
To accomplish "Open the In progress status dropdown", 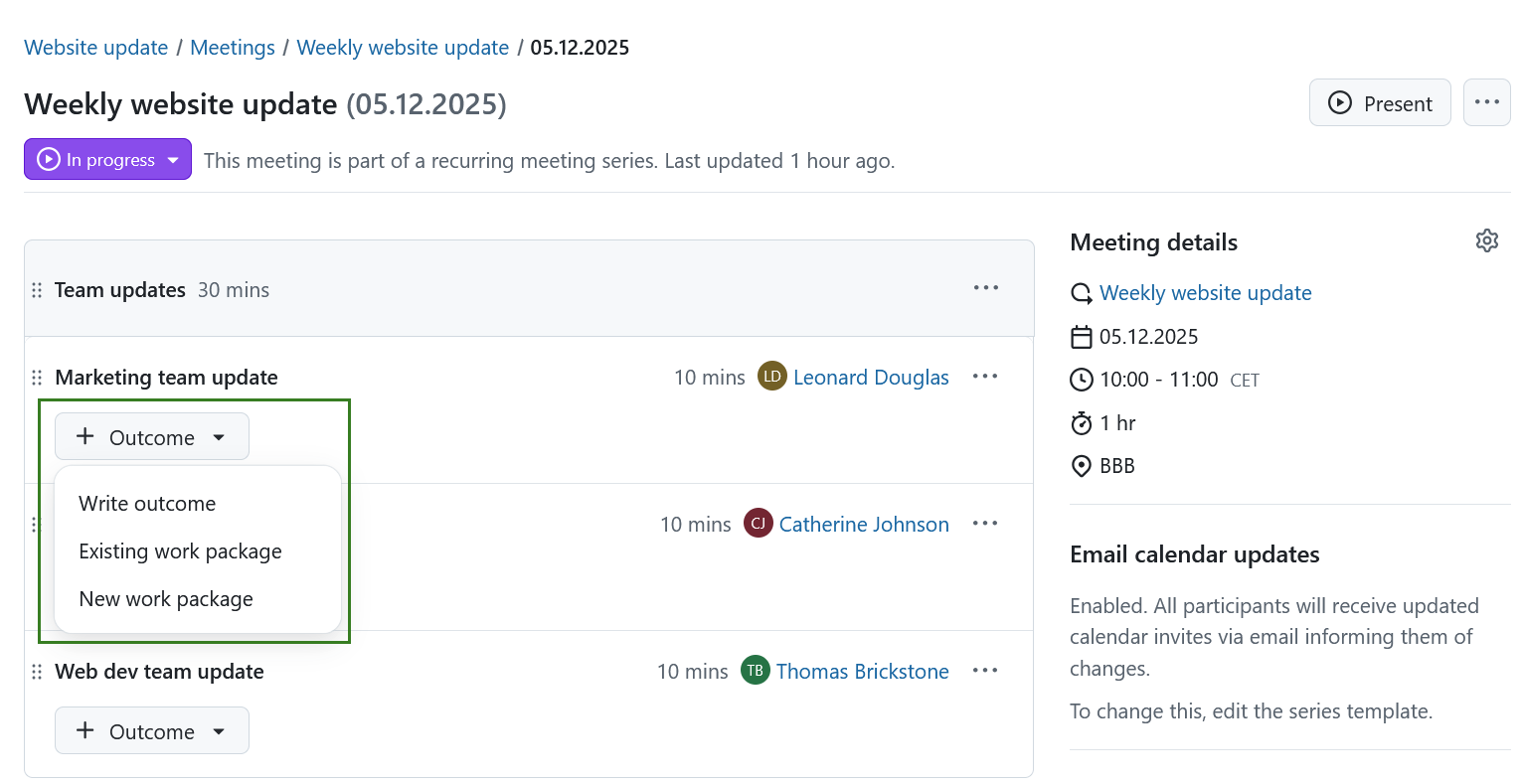I will pyautogui.click(x=107, y=159).
